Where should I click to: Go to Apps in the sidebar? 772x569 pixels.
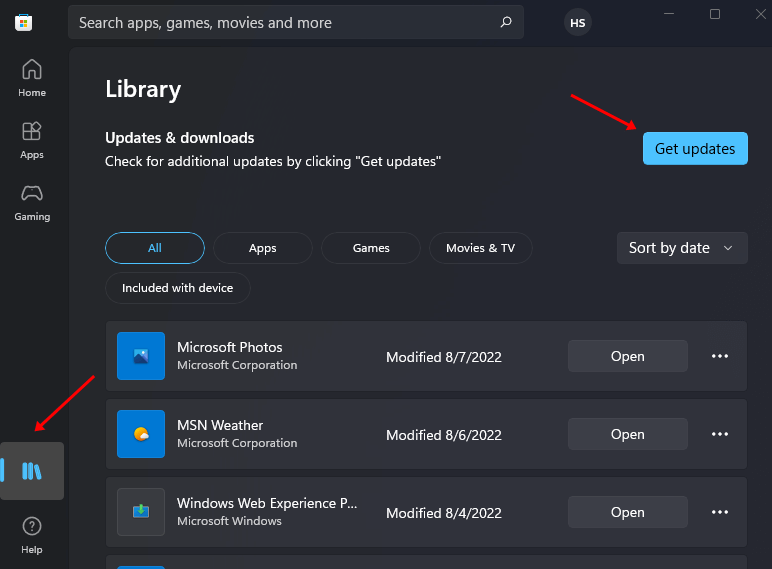pyautogui.click(x=32, y=140)
